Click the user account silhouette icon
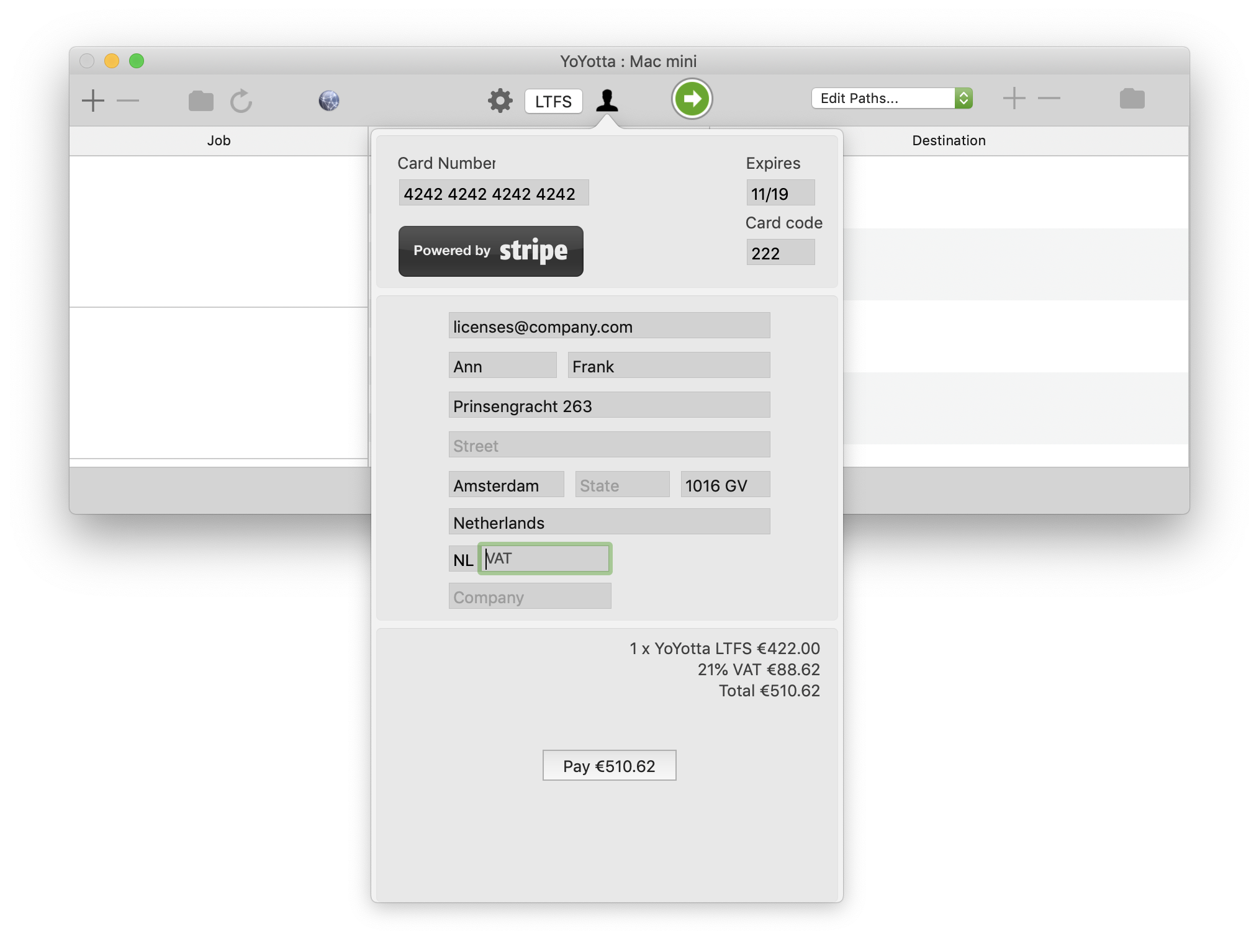Image resolution: width=1259 pixels, height=952 pixels. [607, 101]
